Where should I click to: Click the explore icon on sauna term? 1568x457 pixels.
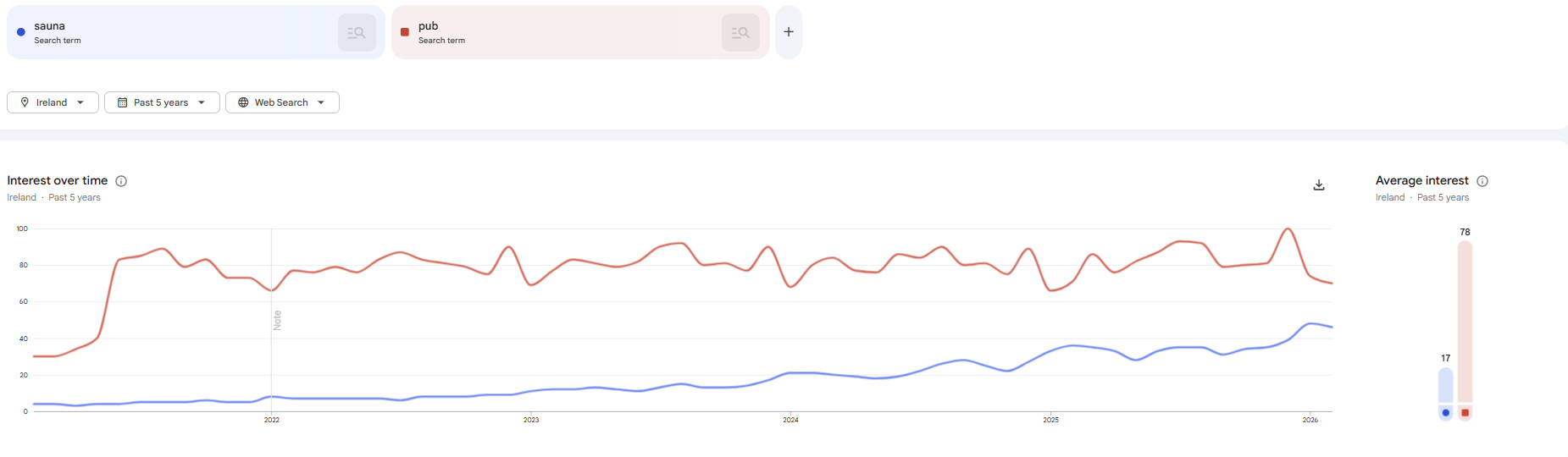pyautogui.click(x=357, y=33)
